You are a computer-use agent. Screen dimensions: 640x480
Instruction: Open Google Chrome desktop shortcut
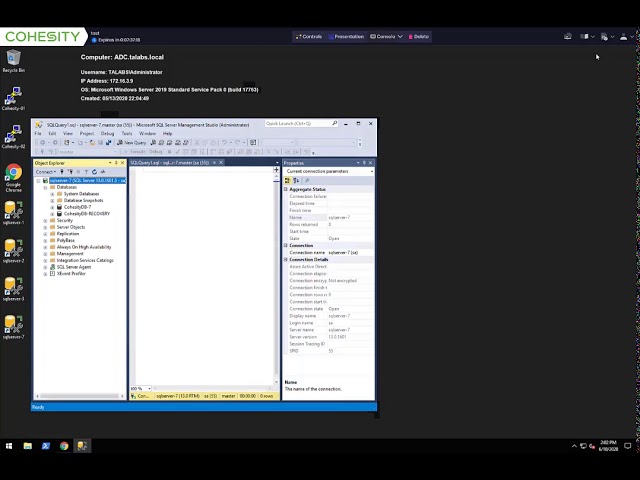[13, 178]
